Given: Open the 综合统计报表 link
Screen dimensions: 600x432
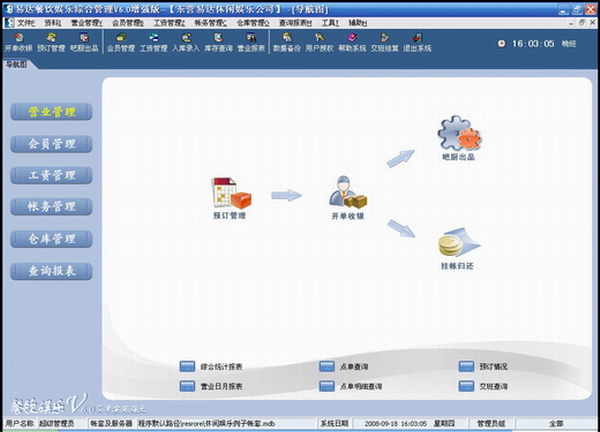Looking at the screenshot, I should tap(222, 367).
